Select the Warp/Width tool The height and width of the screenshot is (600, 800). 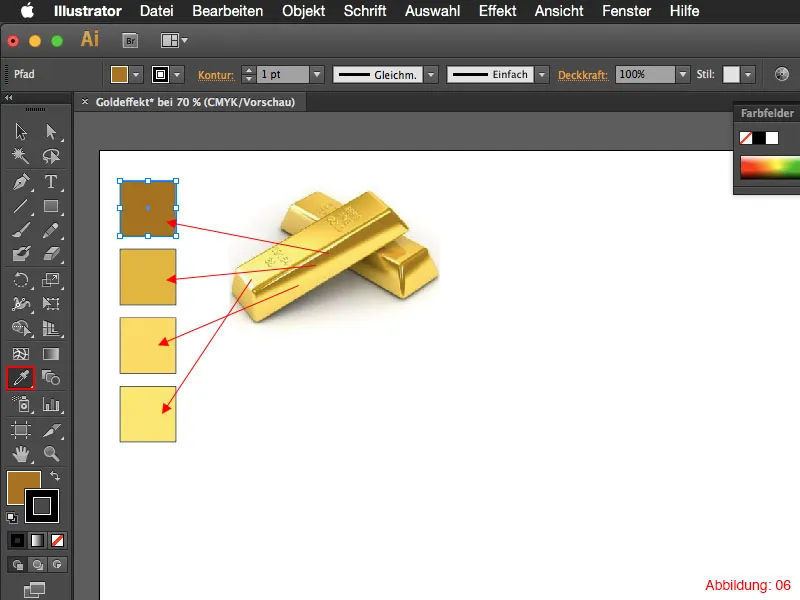click(21, 304)
